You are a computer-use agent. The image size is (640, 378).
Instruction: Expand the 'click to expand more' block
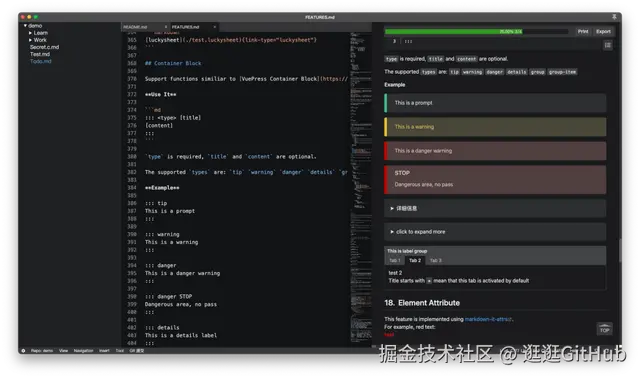pos(495,232)
